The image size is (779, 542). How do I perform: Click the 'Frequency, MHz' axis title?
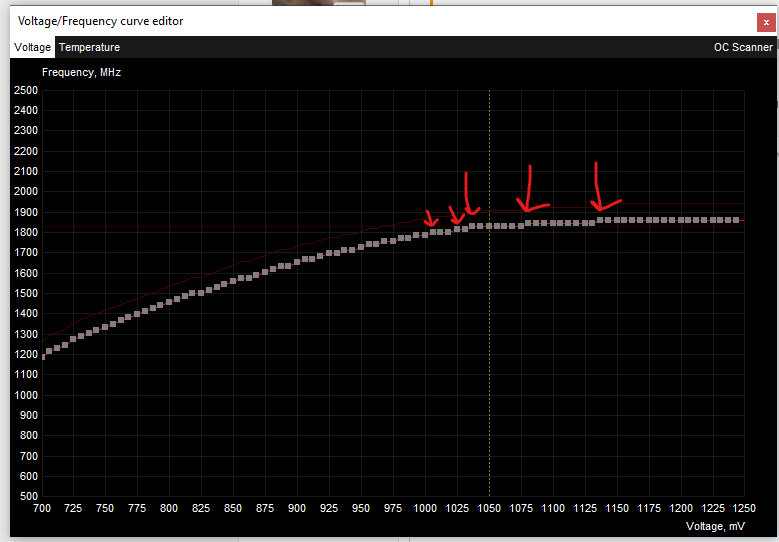pos(81,73)
